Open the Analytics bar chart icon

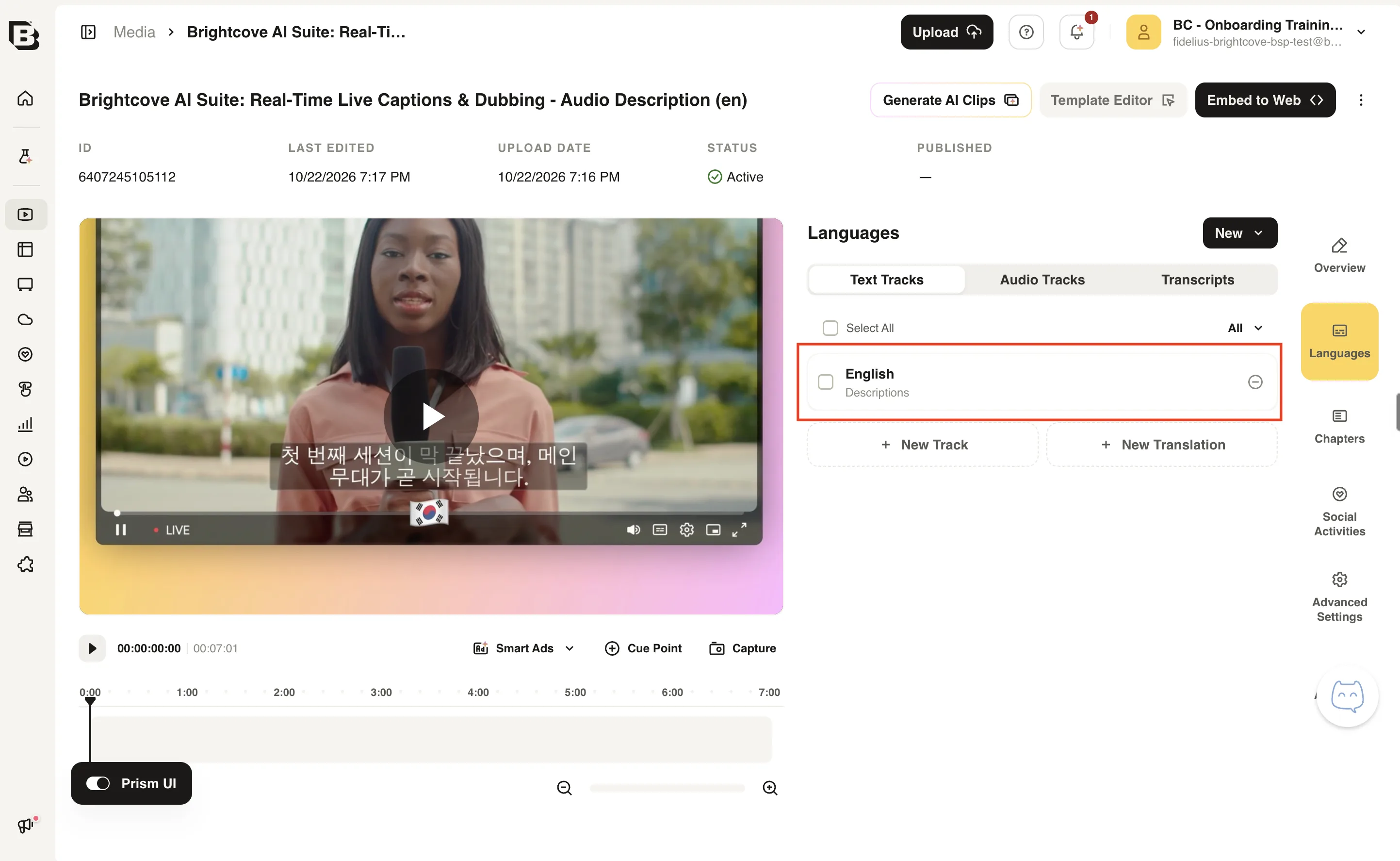[x=26, y=424]
